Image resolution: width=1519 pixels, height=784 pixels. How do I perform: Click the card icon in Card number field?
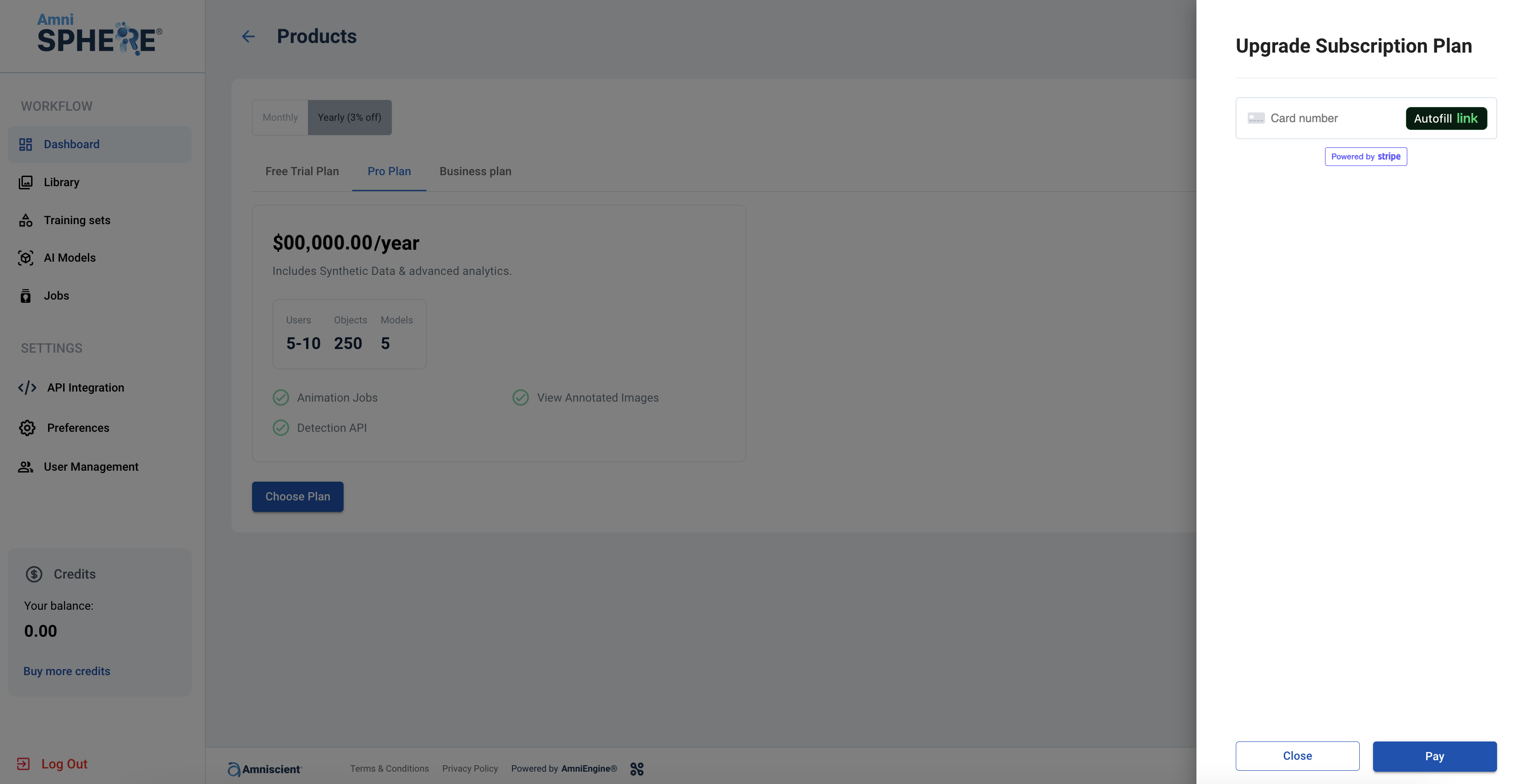pyautogui.click(x=1256, y=118)
